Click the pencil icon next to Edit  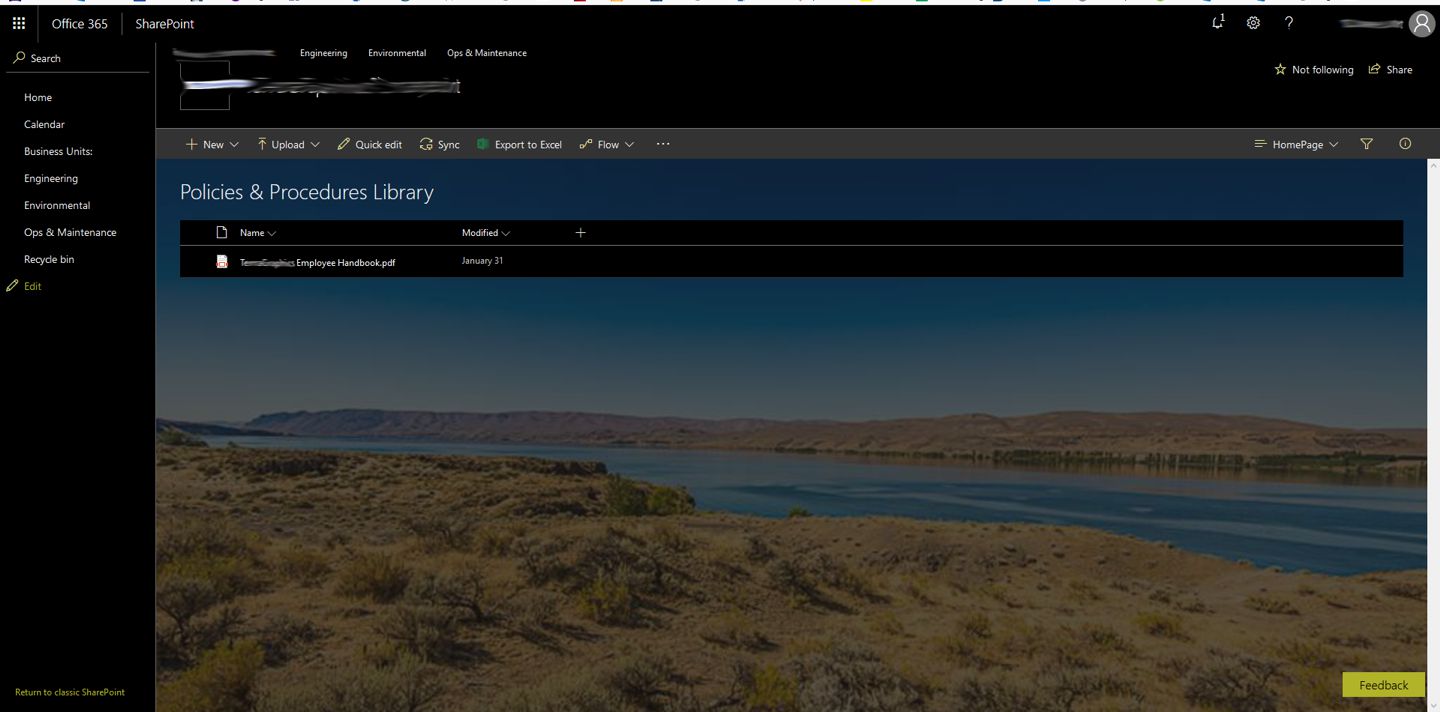coord(12,286)
